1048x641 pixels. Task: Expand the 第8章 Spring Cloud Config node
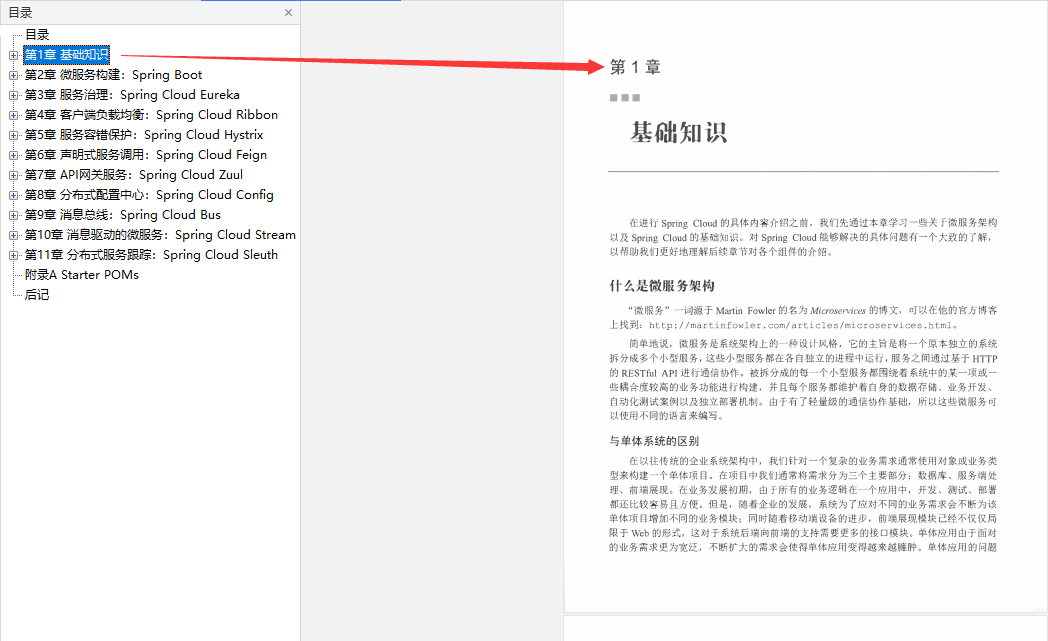[13, 195]
